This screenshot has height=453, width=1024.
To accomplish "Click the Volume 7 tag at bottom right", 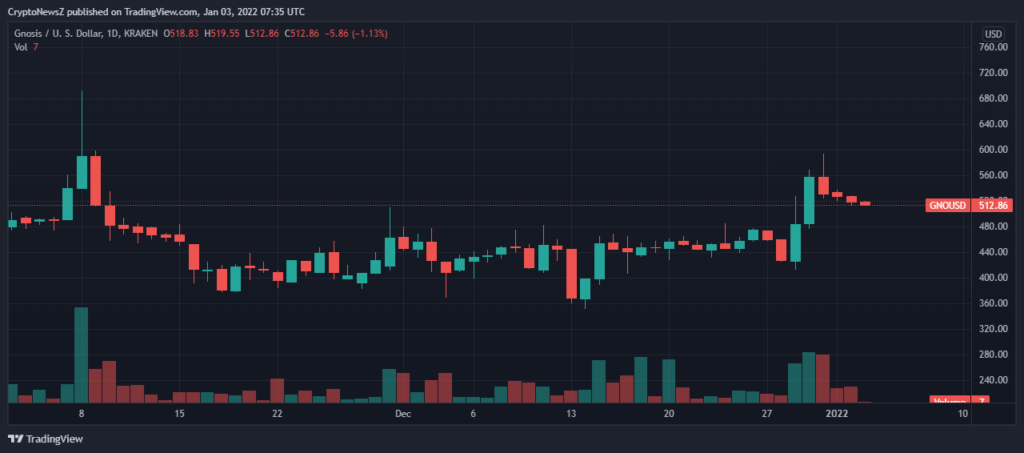I will pos(959,401).
